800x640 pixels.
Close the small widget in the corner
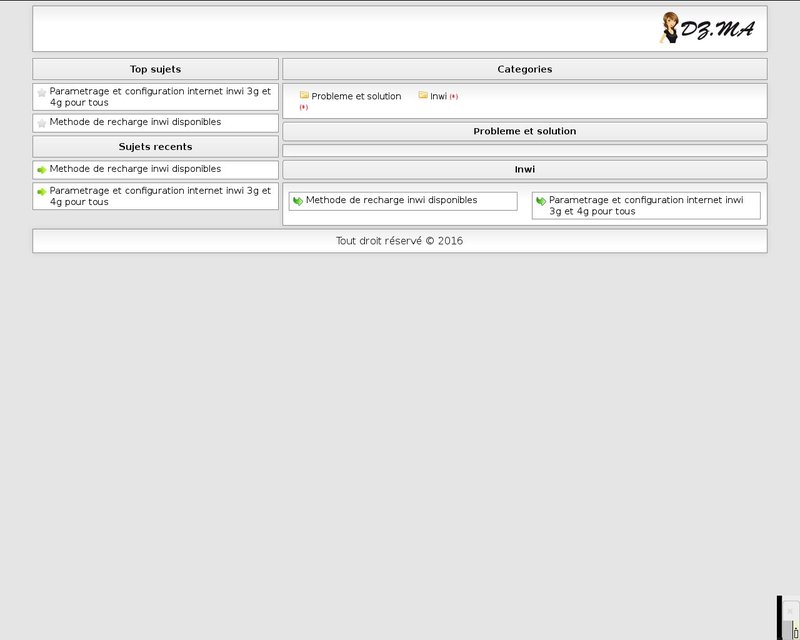(790, 611)
